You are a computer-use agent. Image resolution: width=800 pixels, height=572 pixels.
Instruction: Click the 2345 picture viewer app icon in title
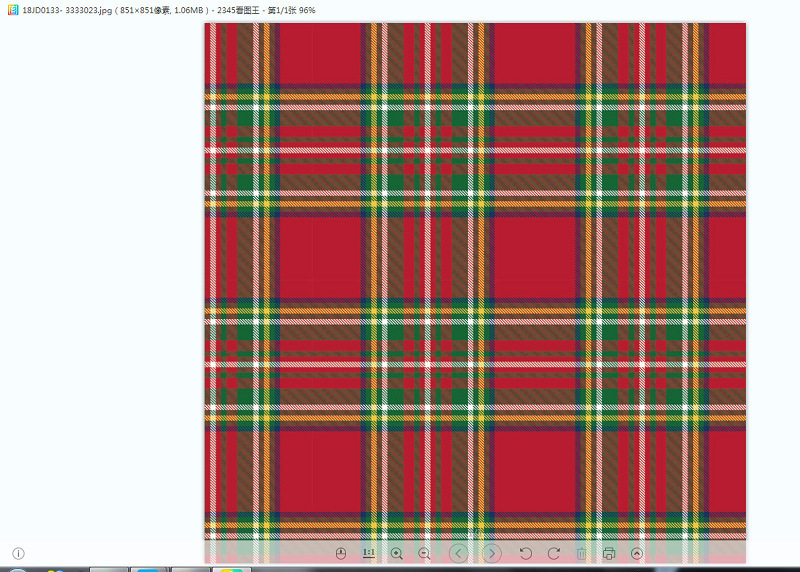tap(13, 10)
